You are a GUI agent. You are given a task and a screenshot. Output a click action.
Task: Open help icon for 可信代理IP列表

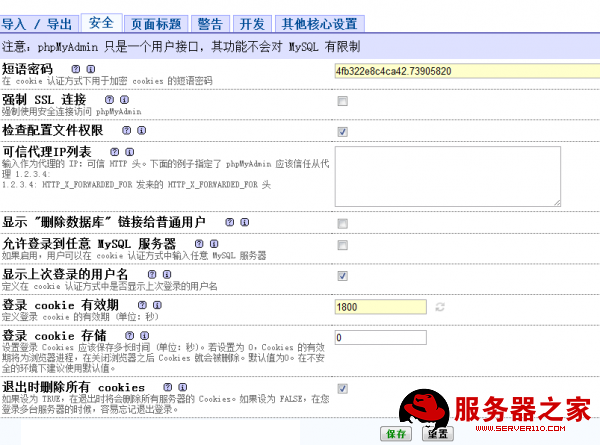point(114,152)
